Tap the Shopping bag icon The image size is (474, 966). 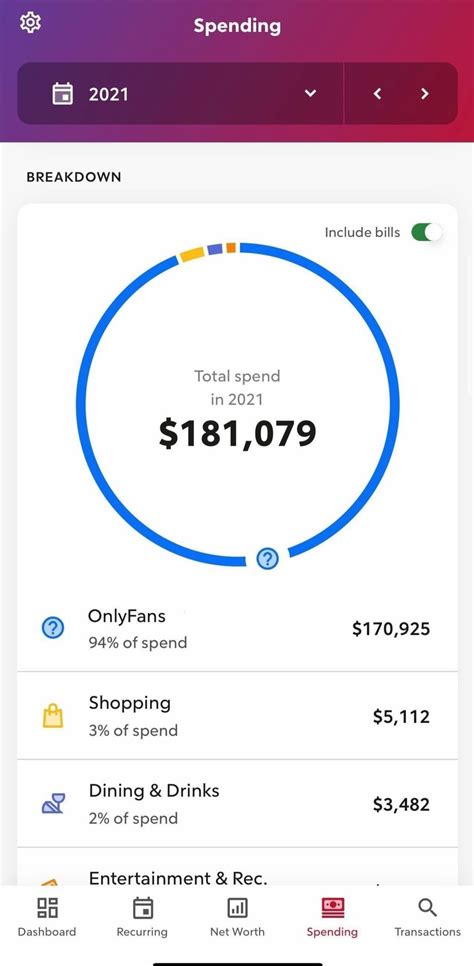(x=53, y=716)
